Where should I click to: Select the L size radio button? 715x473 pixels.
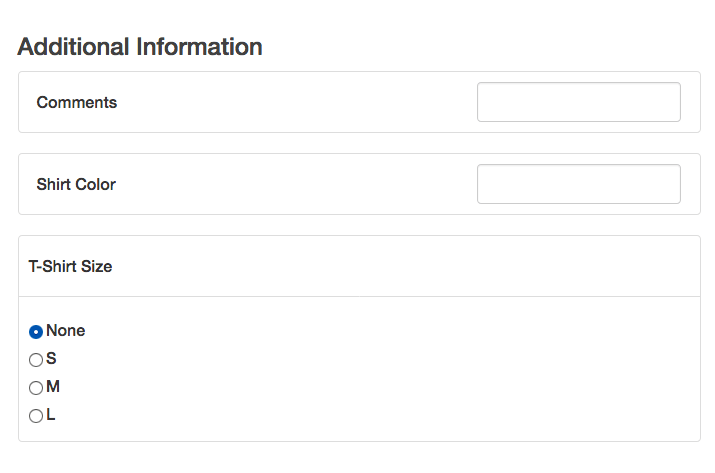click(x=36, y=416)
